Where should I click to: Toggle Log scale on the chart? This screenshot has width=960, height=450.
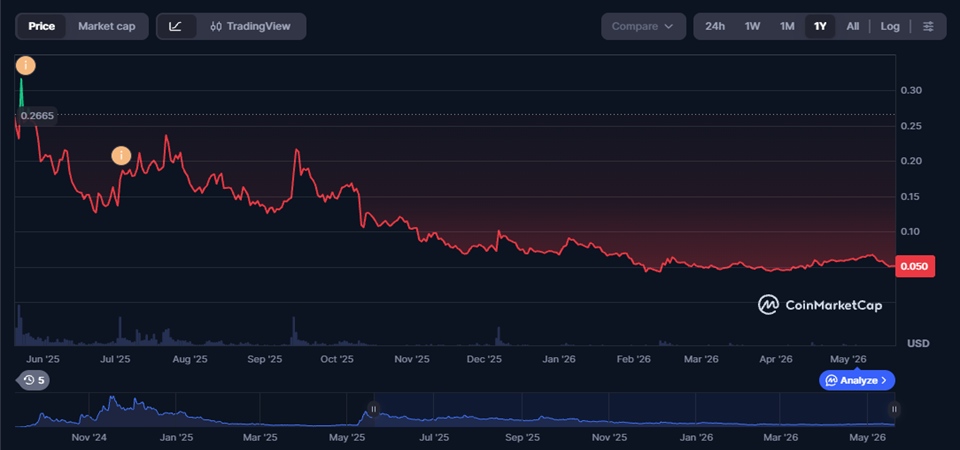(x=890, y=26)
